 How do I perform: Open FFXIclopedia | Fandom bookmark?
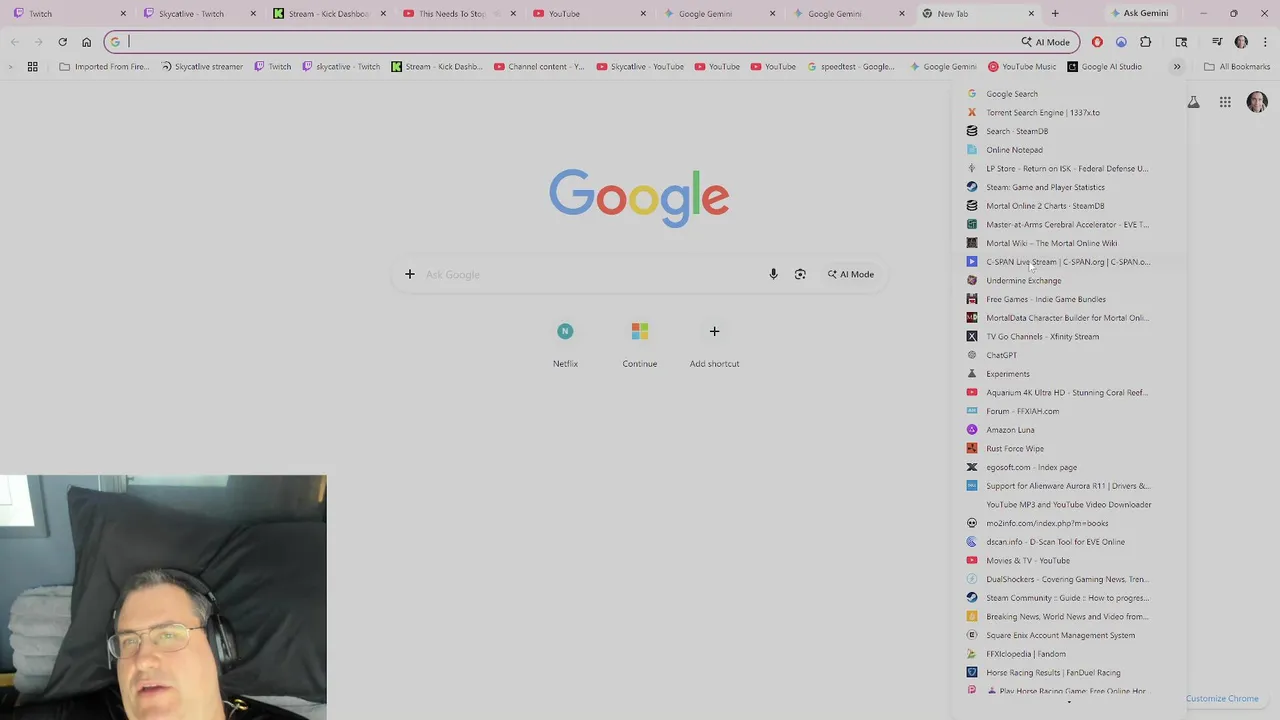click(1068, 654)
